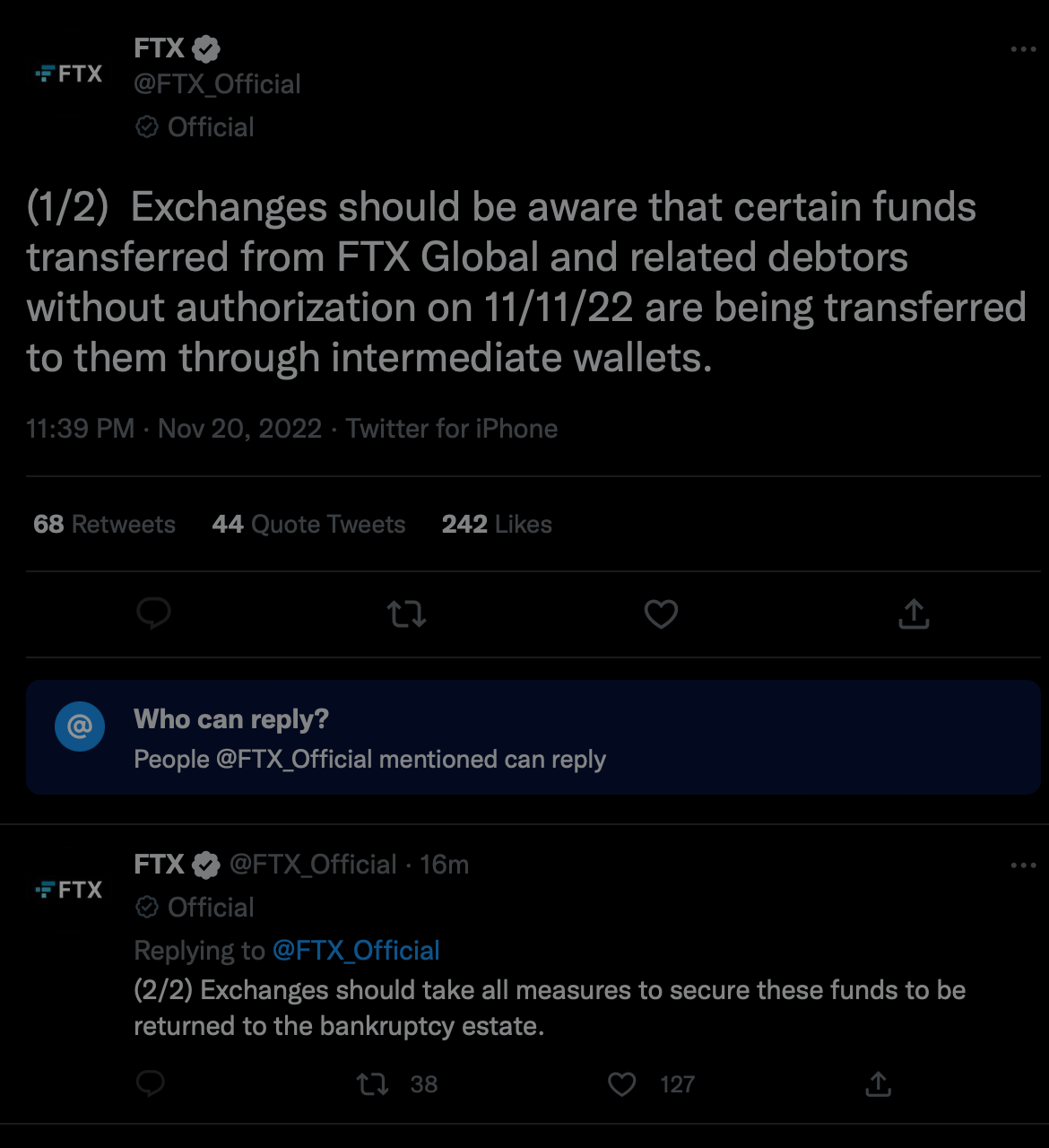View the 242 Likes list
Viewport: 1049px width, 1148px height.
[497, 525]
